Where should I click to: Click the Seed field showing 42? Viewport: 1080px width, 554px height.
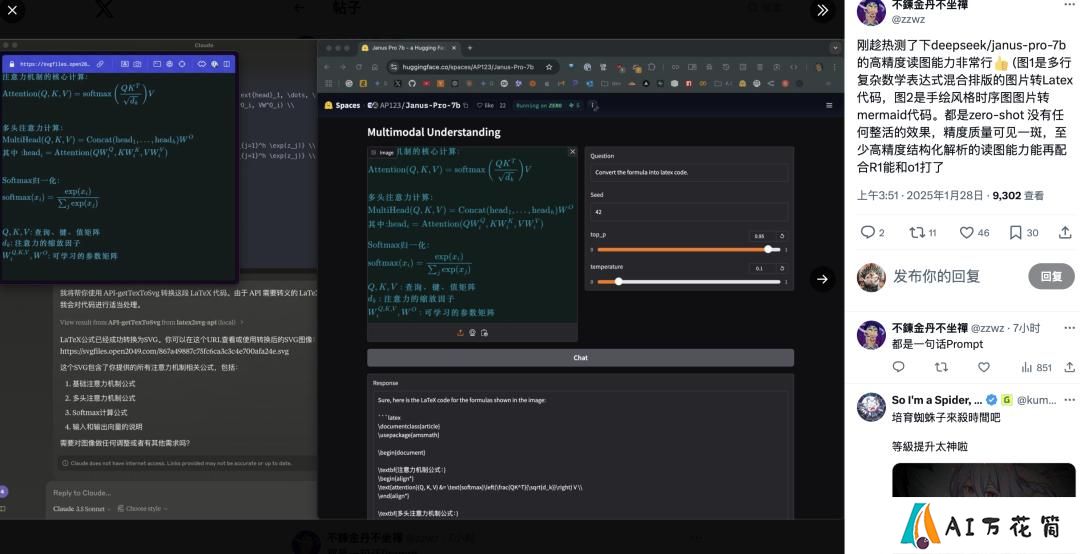pyautogui.click(x=689, y=212)
